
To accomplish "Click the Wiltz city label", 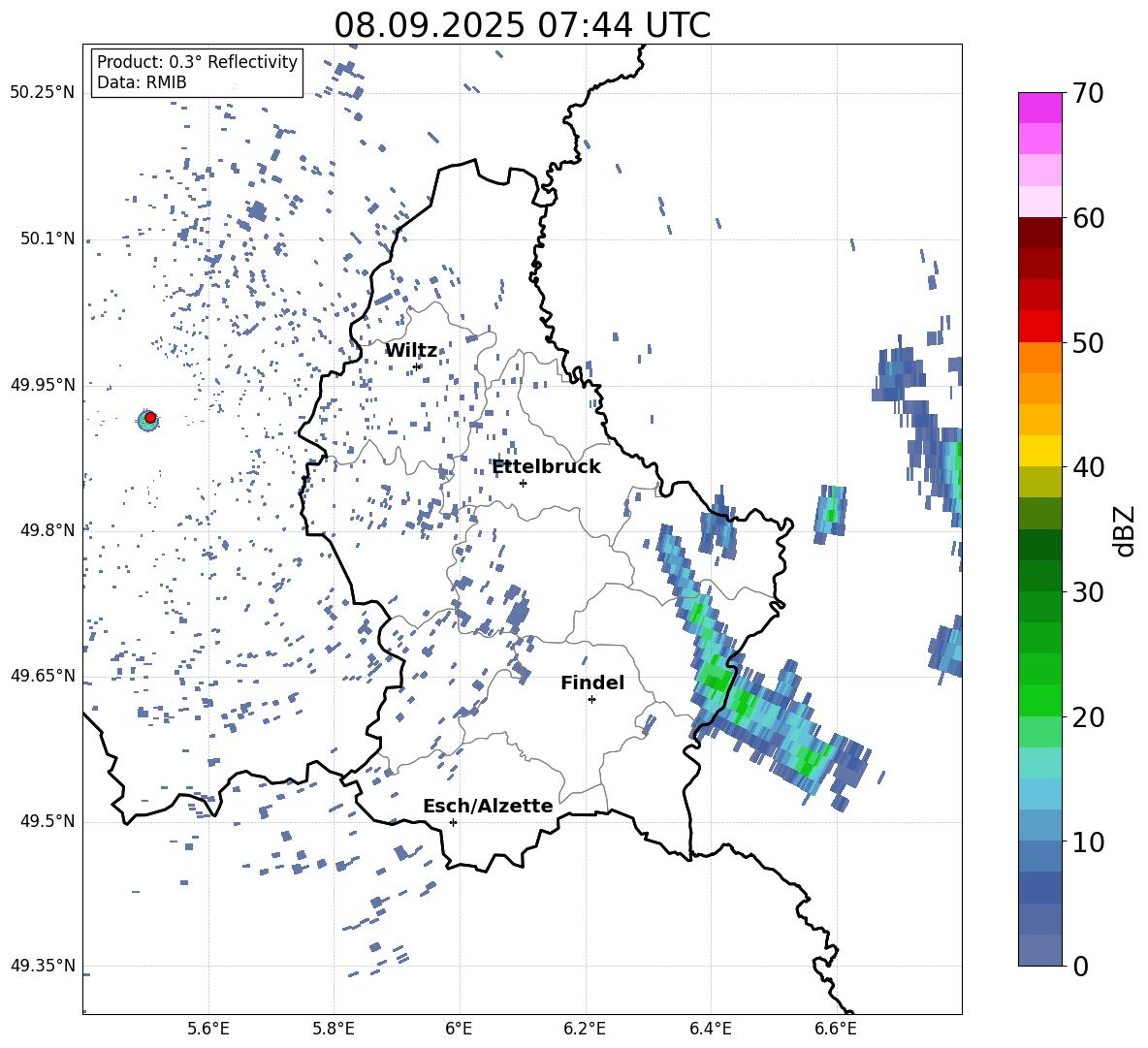I will (411, 351).
